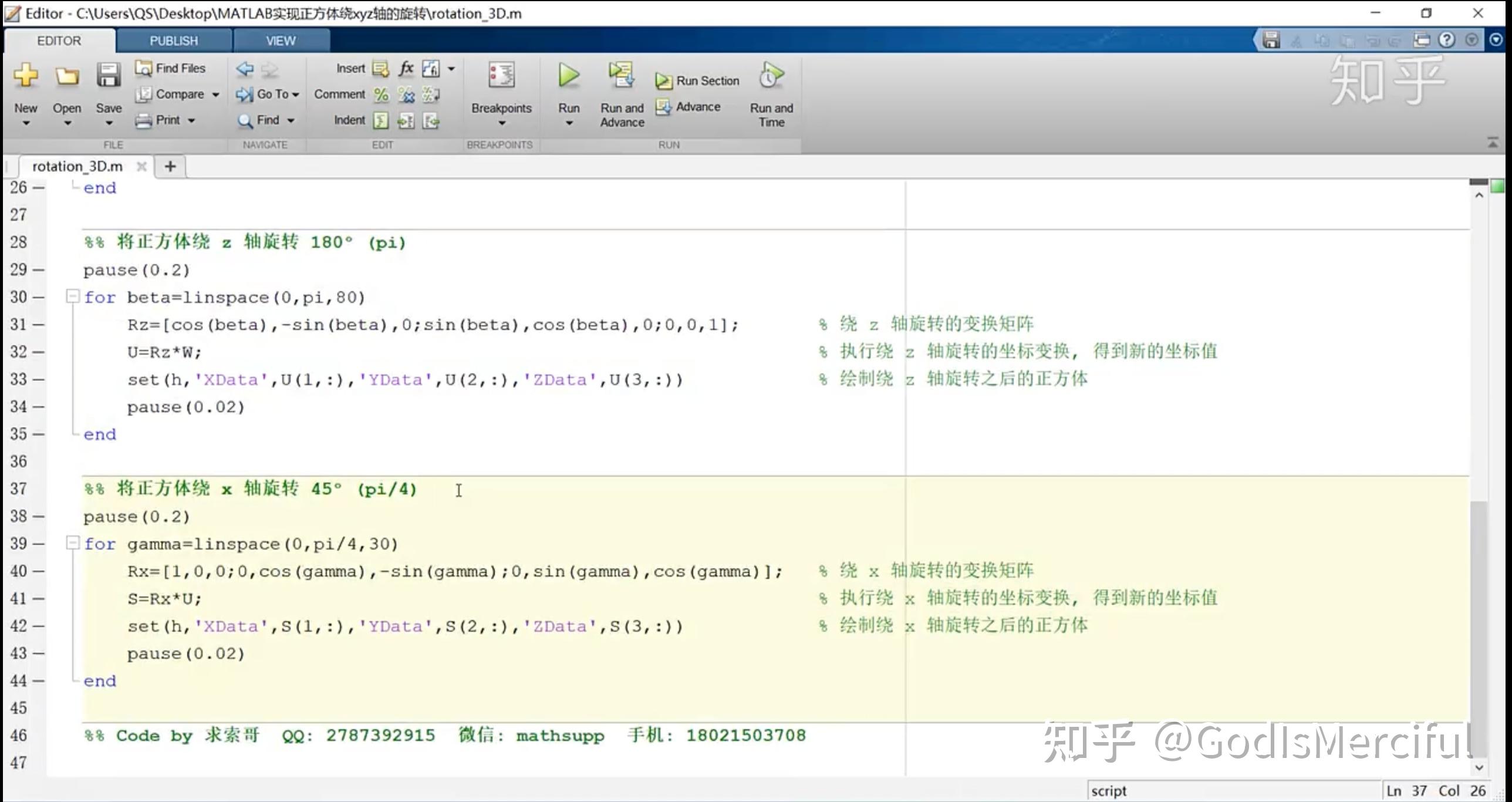
Task: Click the Run and Time icon
Action: coord(771,76)
